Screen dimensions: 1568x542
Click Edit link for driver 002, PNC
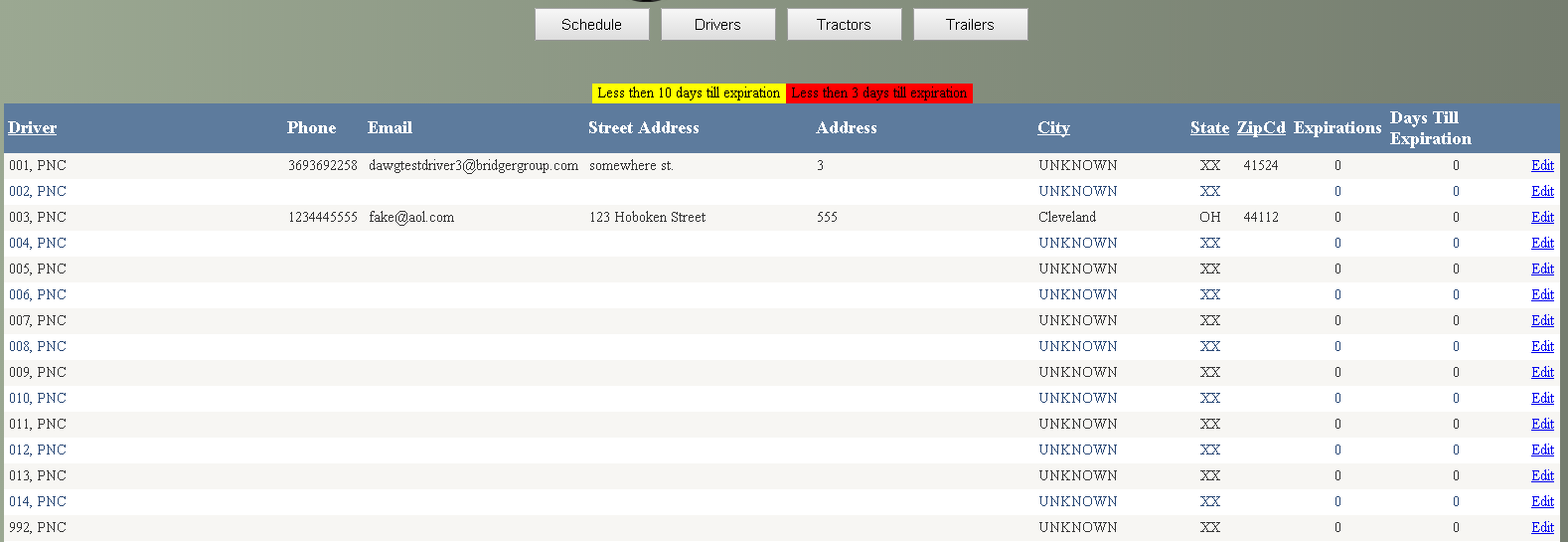pyautogui.click(x=1542, y=191)
